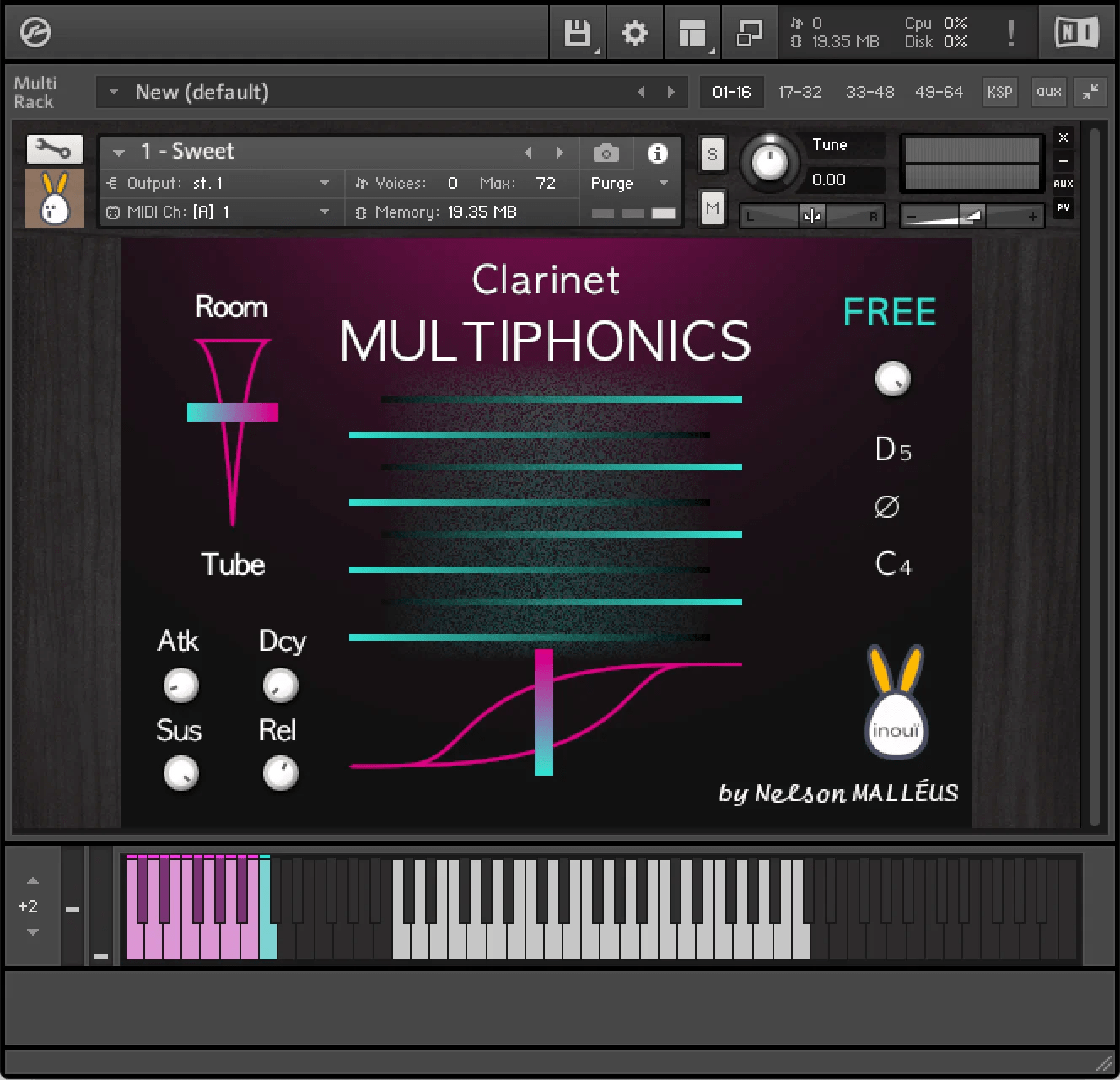Adjust the Room/Tube slider handle

[232, 411]
